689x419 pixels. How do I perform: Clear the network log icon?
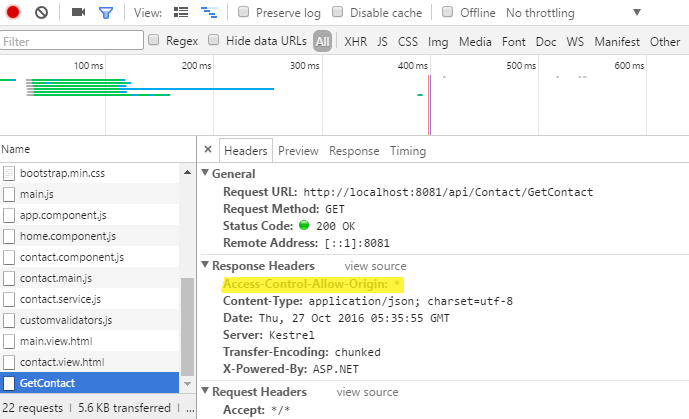coord(41,12)
